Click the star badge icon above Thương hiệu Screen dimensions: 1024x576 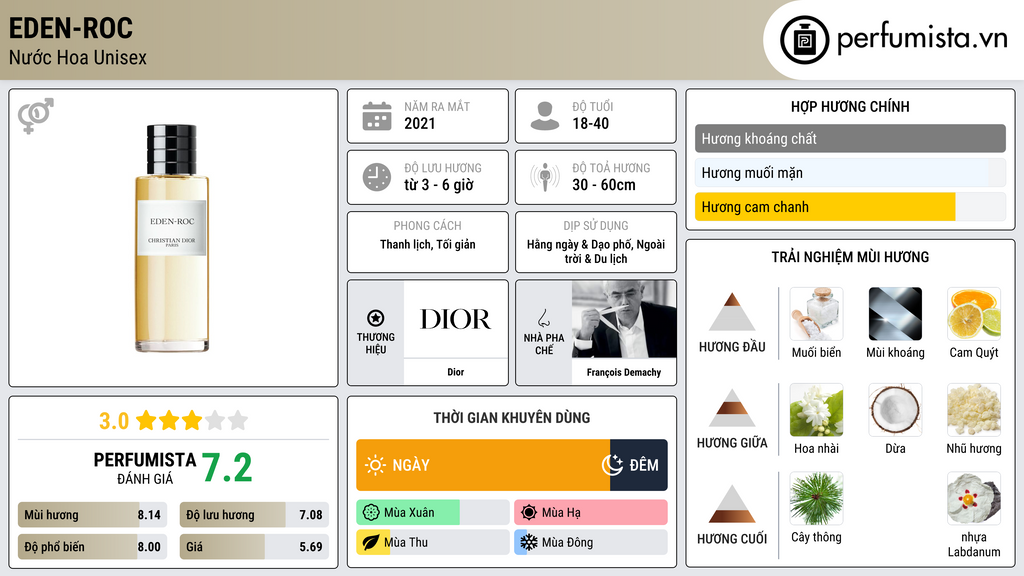coord(376,318)
